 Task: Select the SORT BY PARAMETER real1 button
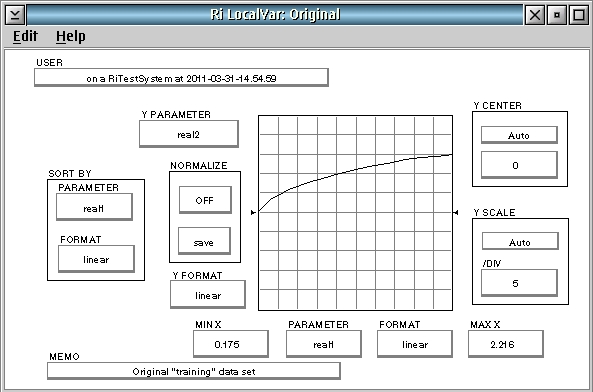94,207
